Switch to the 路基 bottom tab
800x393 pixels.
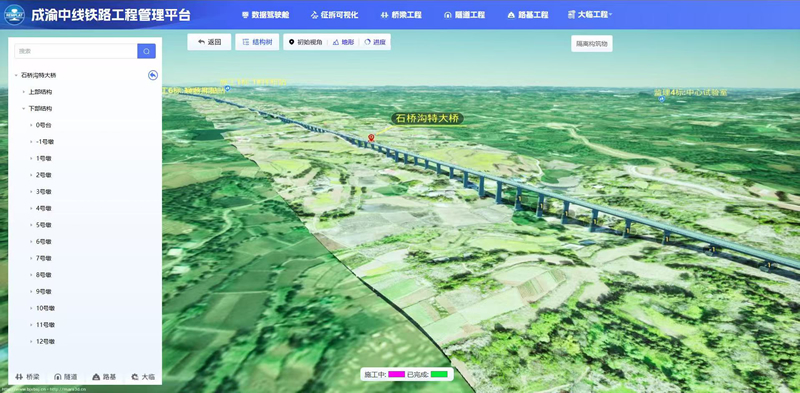tap(105, 377)
